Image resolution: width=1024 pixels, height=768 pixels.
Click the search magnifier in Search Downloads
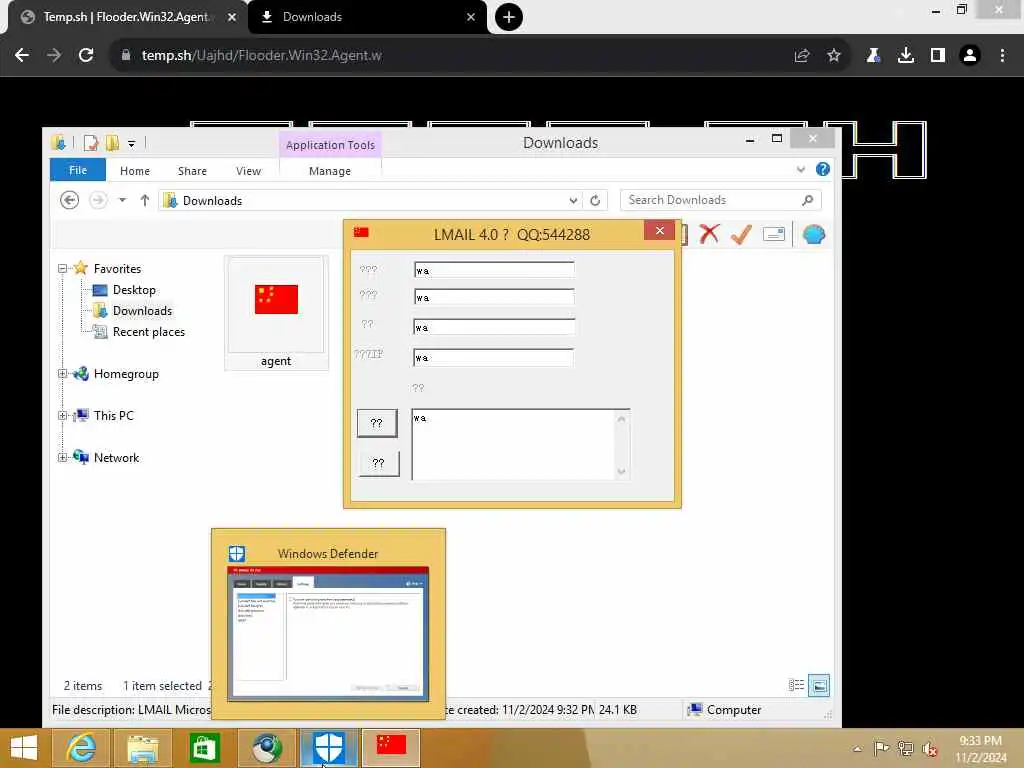point(808,200)
